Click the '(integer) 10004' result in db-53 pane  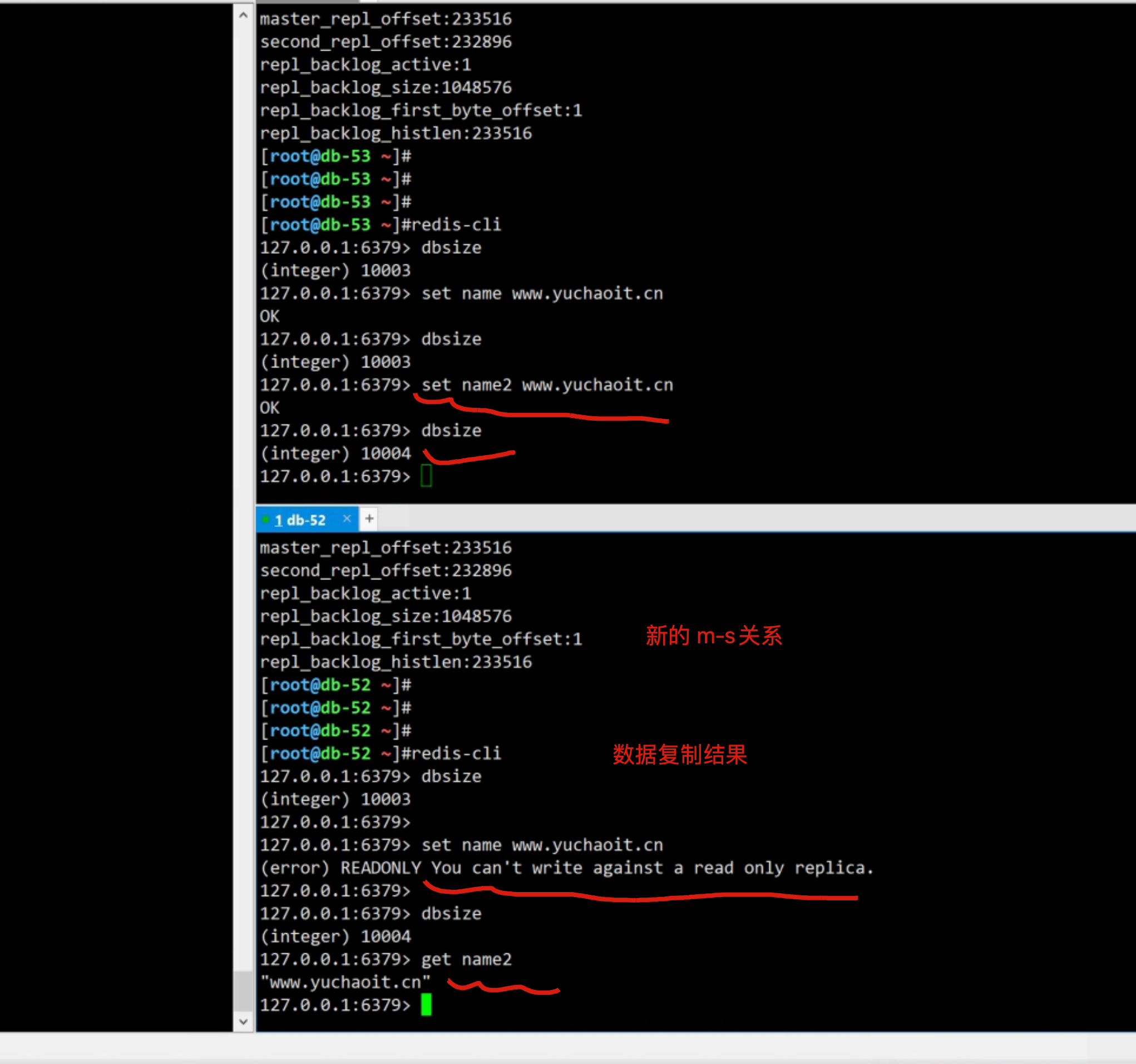pos(335,454)
